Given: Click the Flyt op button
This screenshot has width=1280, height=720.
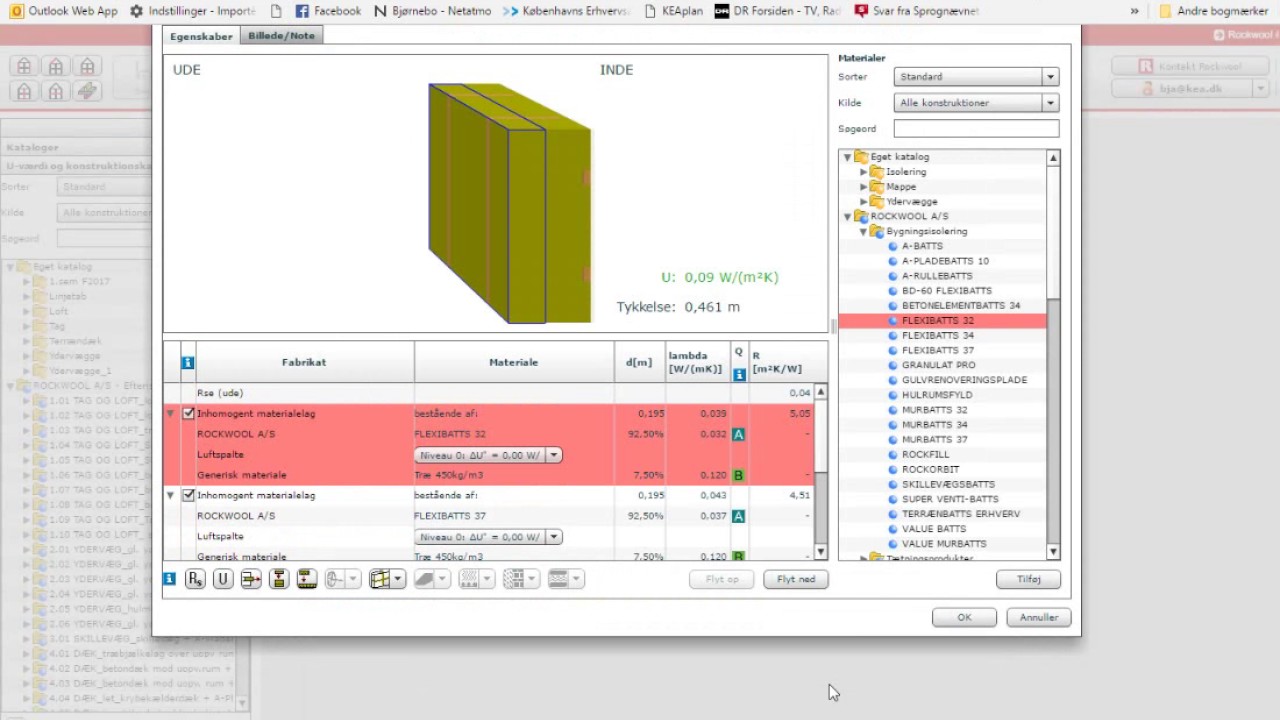Looking at the screenshot, I should (x=722, y=579).
